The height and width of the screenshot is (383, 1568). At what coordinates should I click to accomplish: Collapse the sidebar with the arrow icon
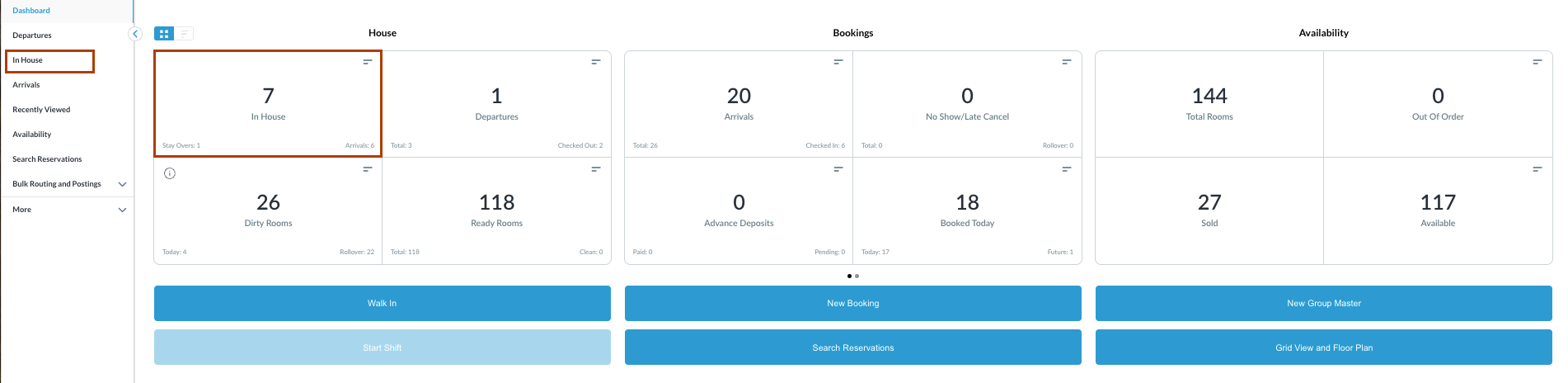point(136,34)
